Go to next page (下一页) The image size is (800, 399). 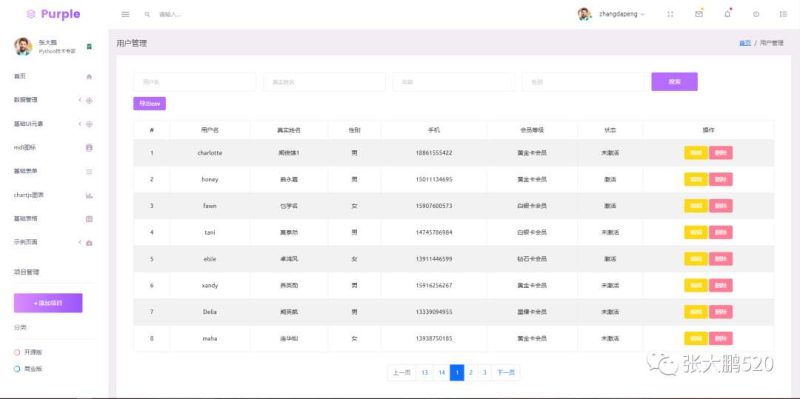pos(506,372)
